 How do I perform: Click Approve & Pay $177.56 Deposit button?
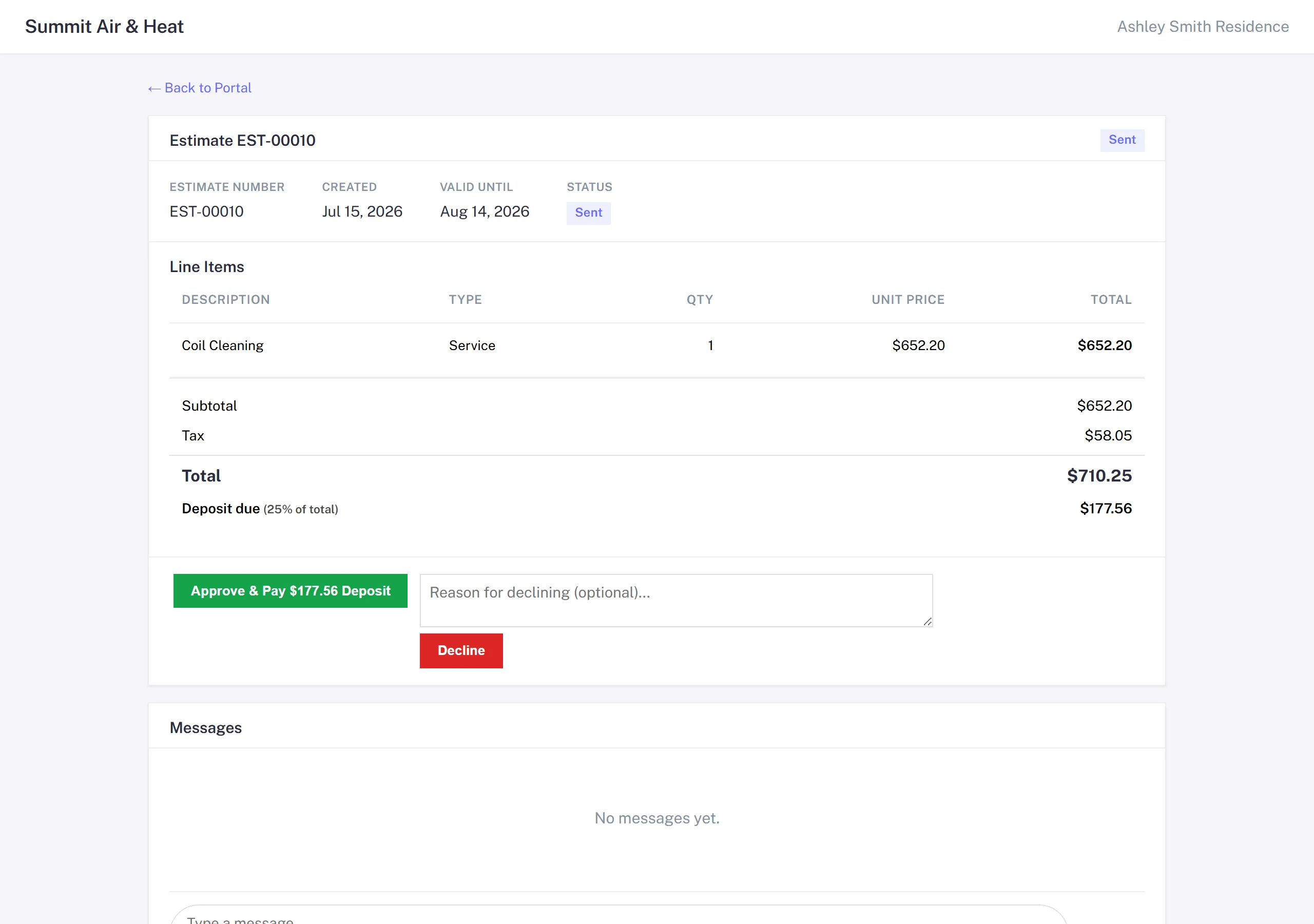(x=290, y=591)
